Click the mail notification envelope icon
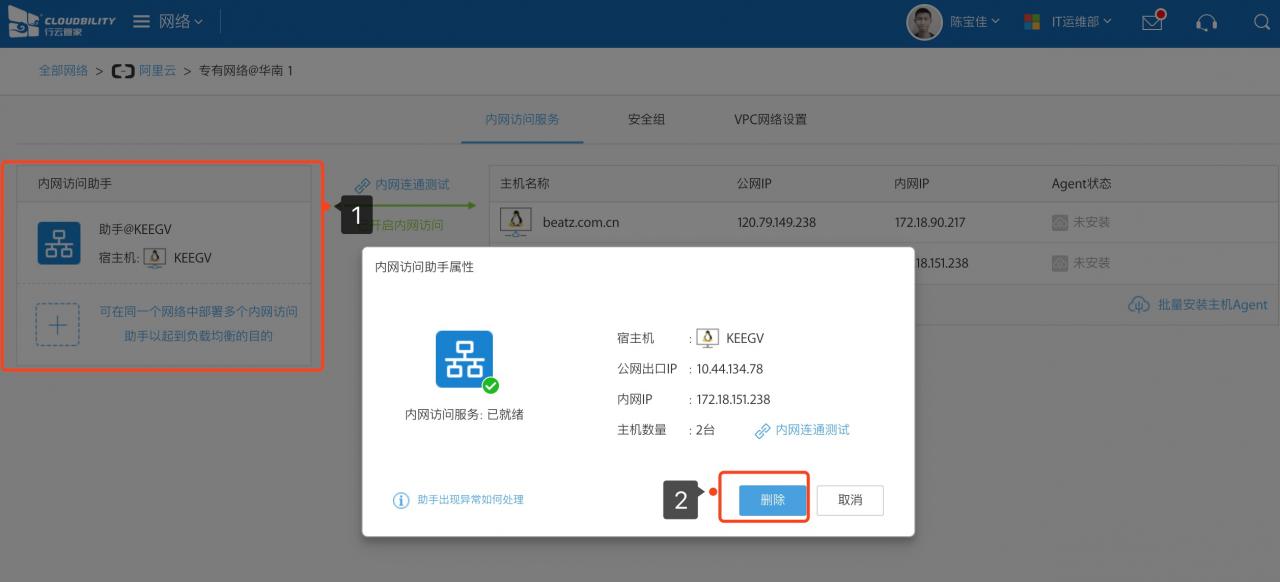The image size is (1280, 582). click(1152, 22)
